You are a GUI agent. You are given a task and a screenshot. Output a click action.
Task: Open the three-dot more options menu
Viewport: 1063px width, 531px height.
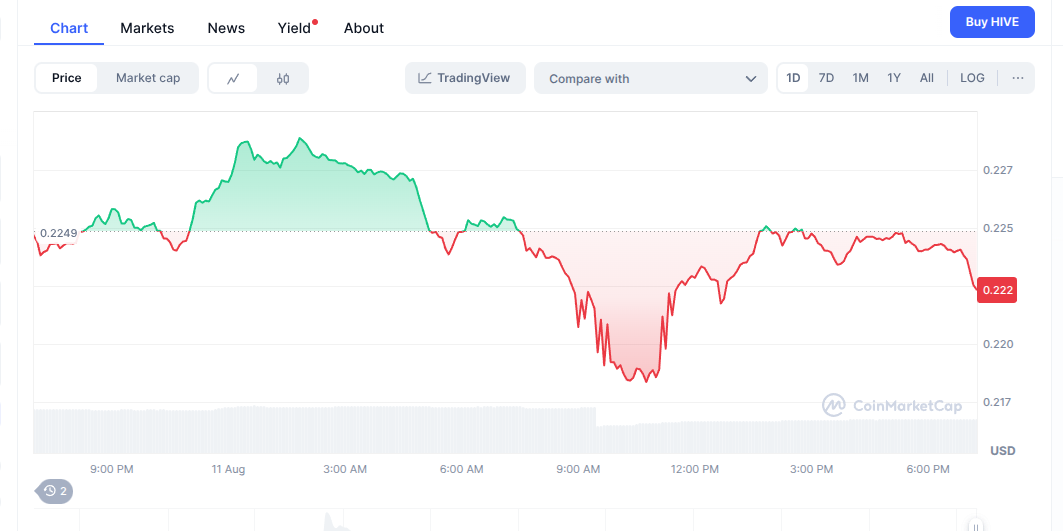tap(1018, 78)
